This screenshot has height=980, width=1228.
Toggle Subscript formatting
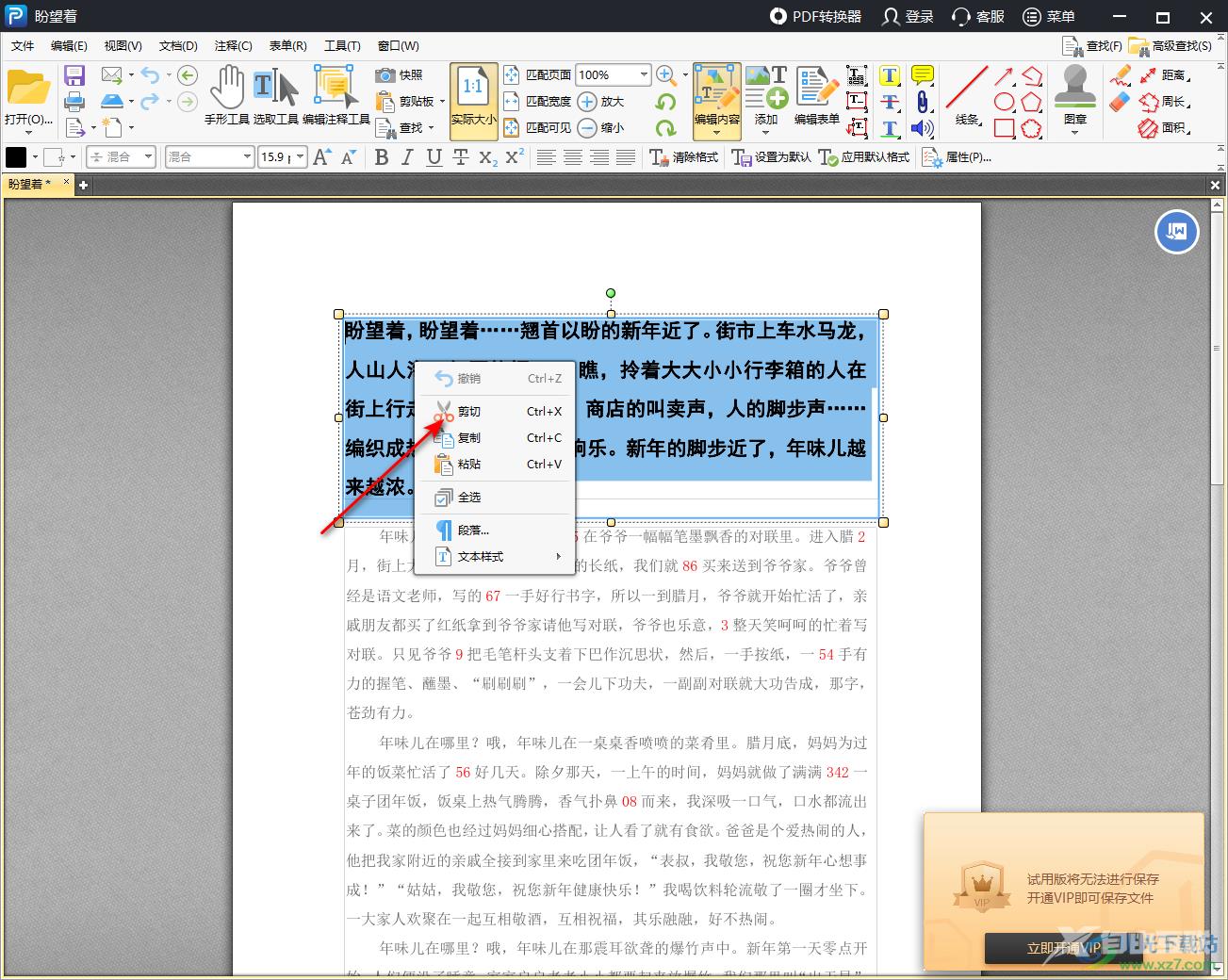[x=487, y=157]
